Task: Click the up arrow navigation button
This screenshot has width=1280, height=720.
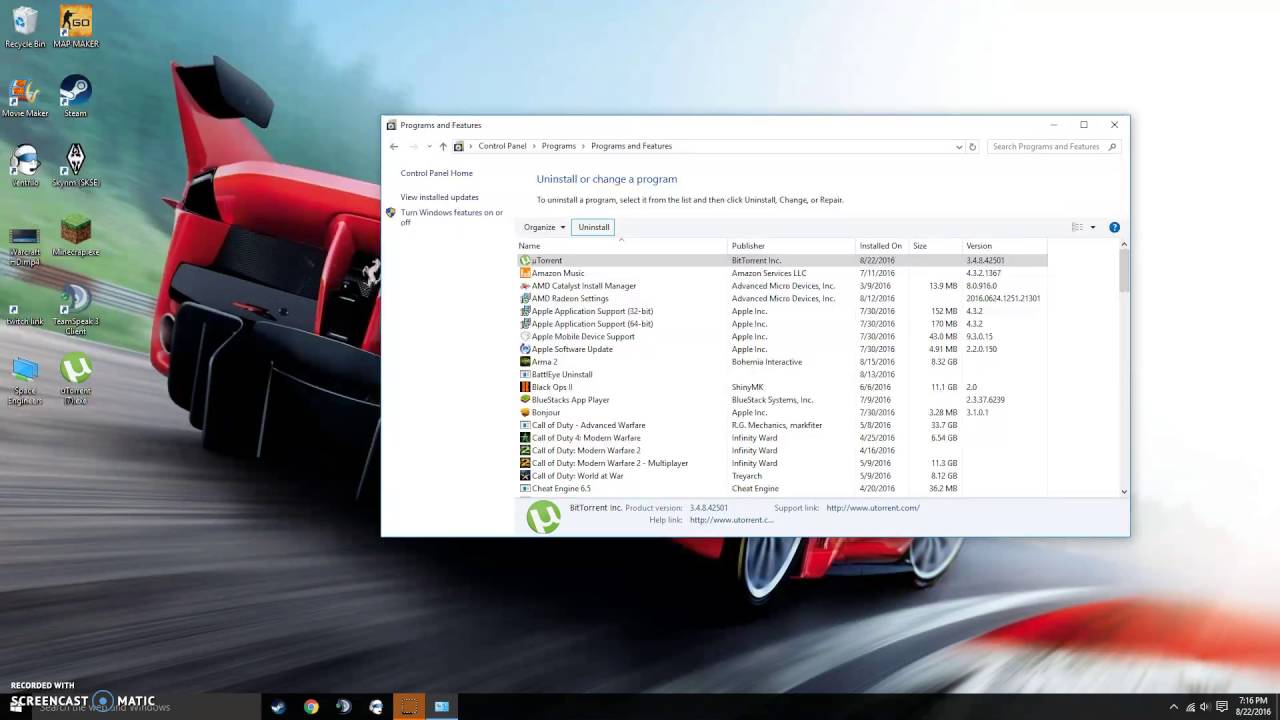Action: point(443,146)
